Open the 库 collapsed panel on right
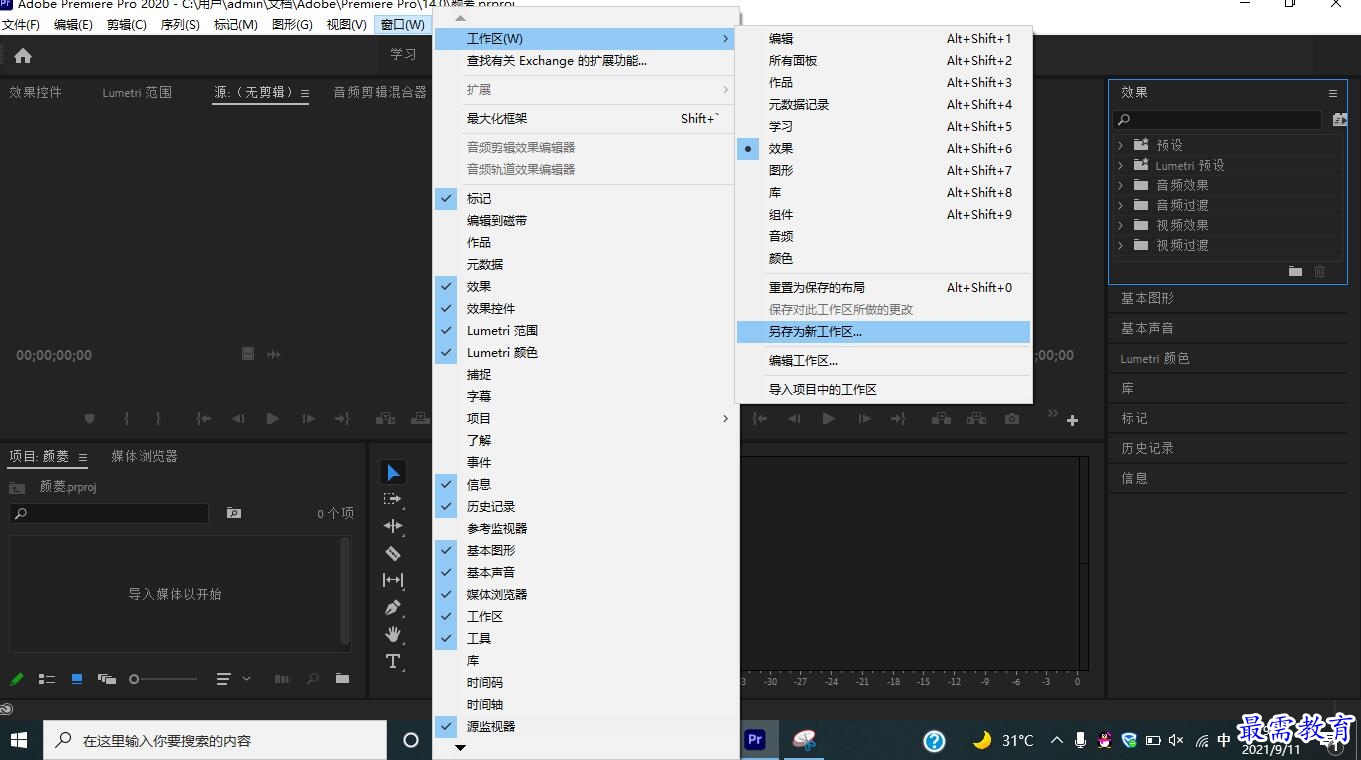The height and width of the screenshot is (760, 1361). pyautogui.click(x=1128, y=388)
